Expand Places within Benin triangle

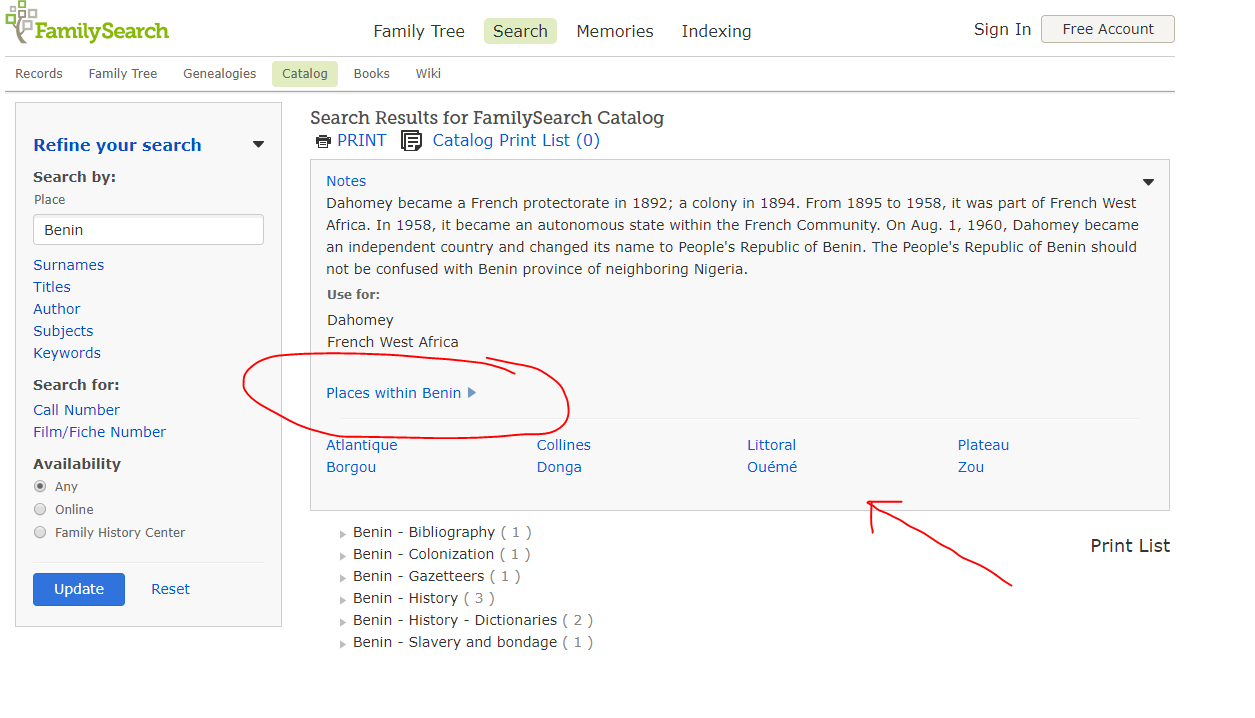pos(472,393)
